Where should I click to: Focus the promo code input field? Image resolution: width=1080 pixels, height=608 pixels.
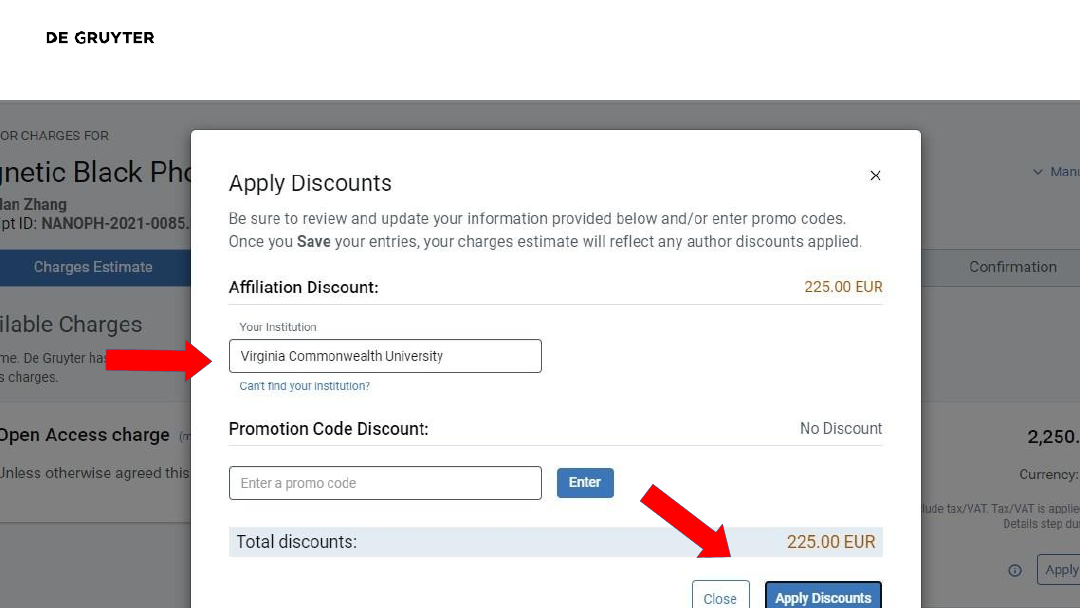(x=385, y=483)
